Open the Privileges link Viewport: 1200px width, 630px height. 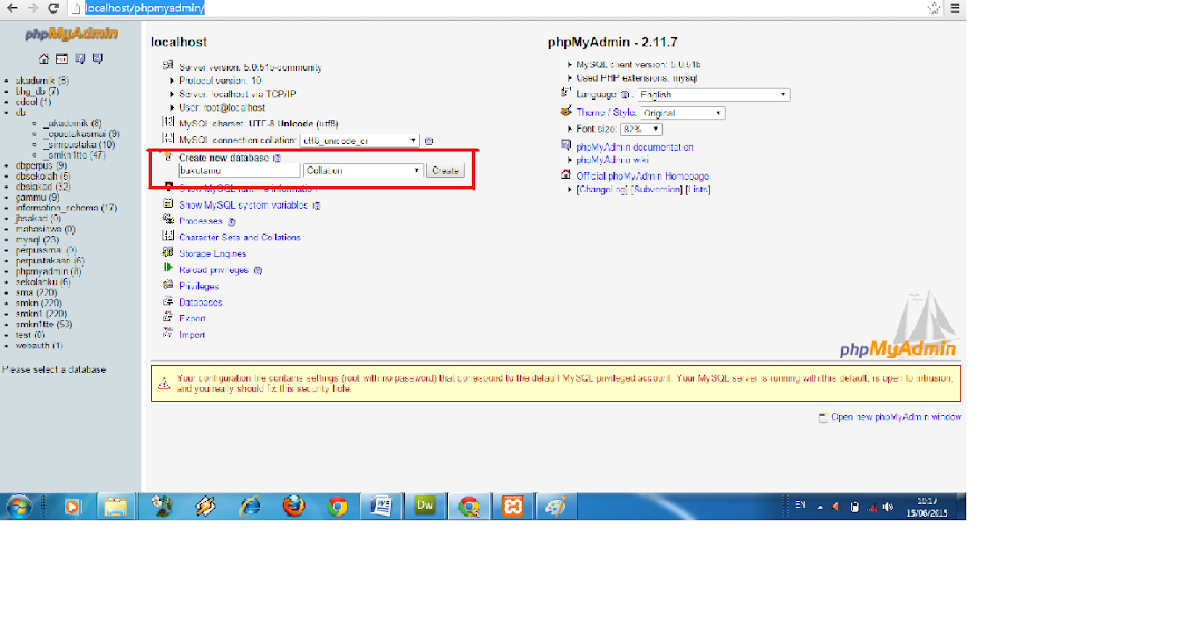[x=199, y=286]
